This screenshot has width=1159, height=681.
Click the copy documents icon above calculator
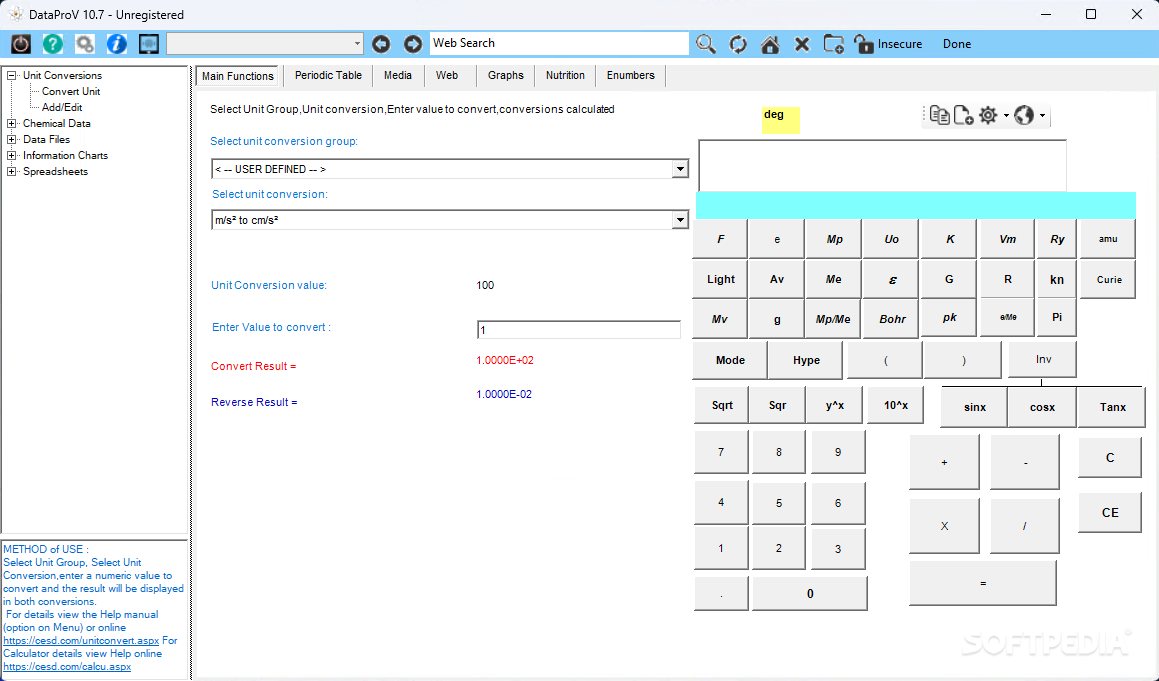[x=939, y=115]
